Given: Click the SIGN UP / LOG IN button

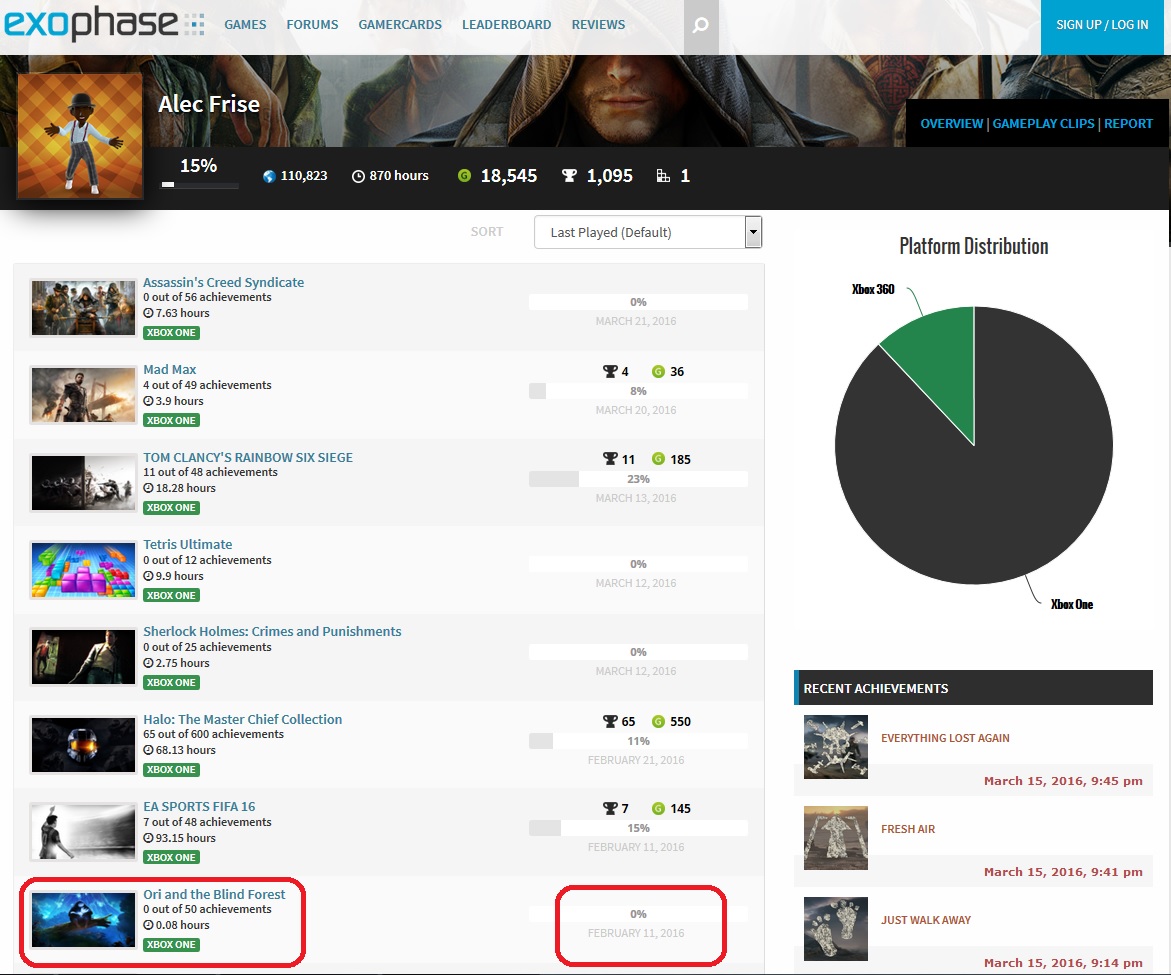Looking at the screenshot, I should tap(1102, 27).
